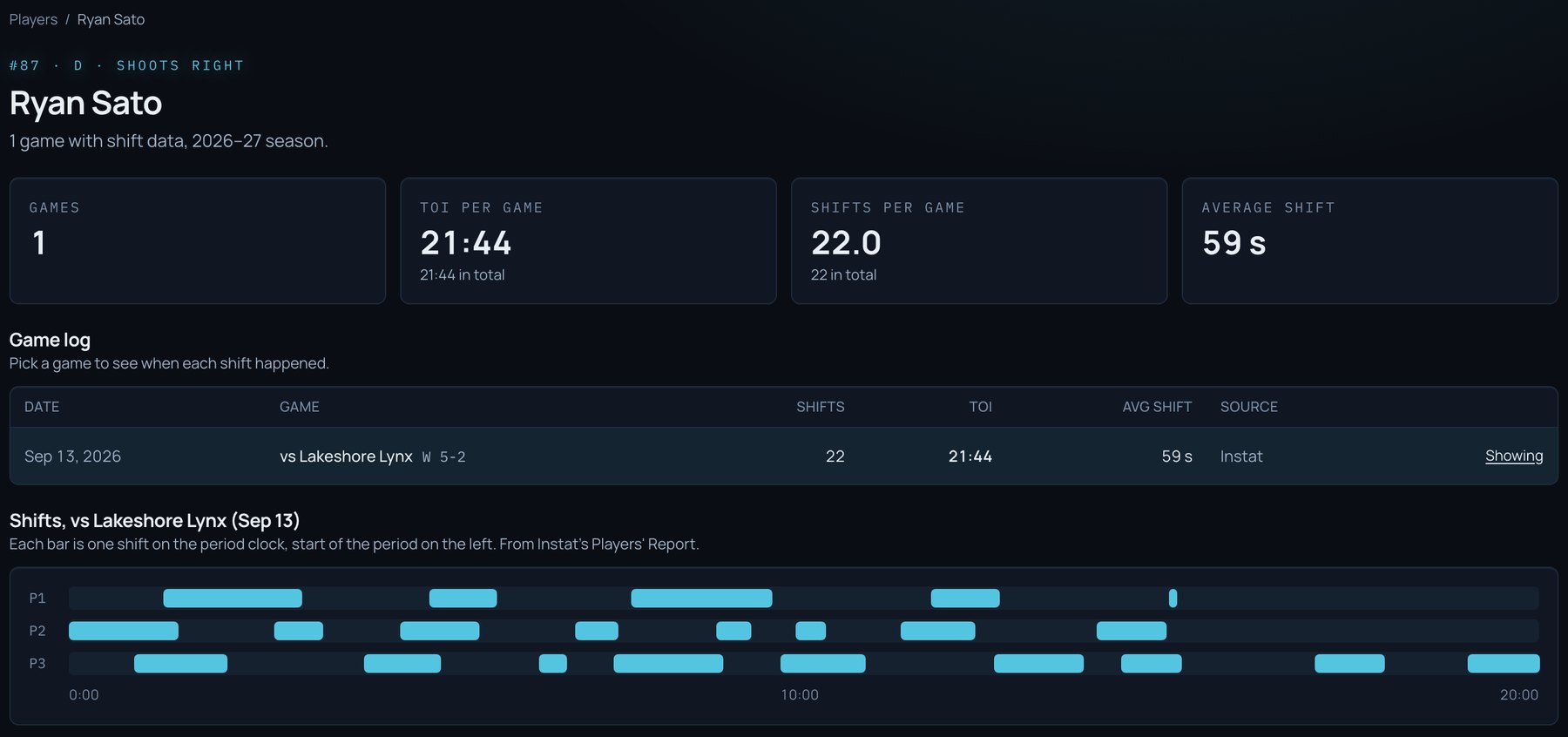Click the TOI column header

click(x=981, y=407)
